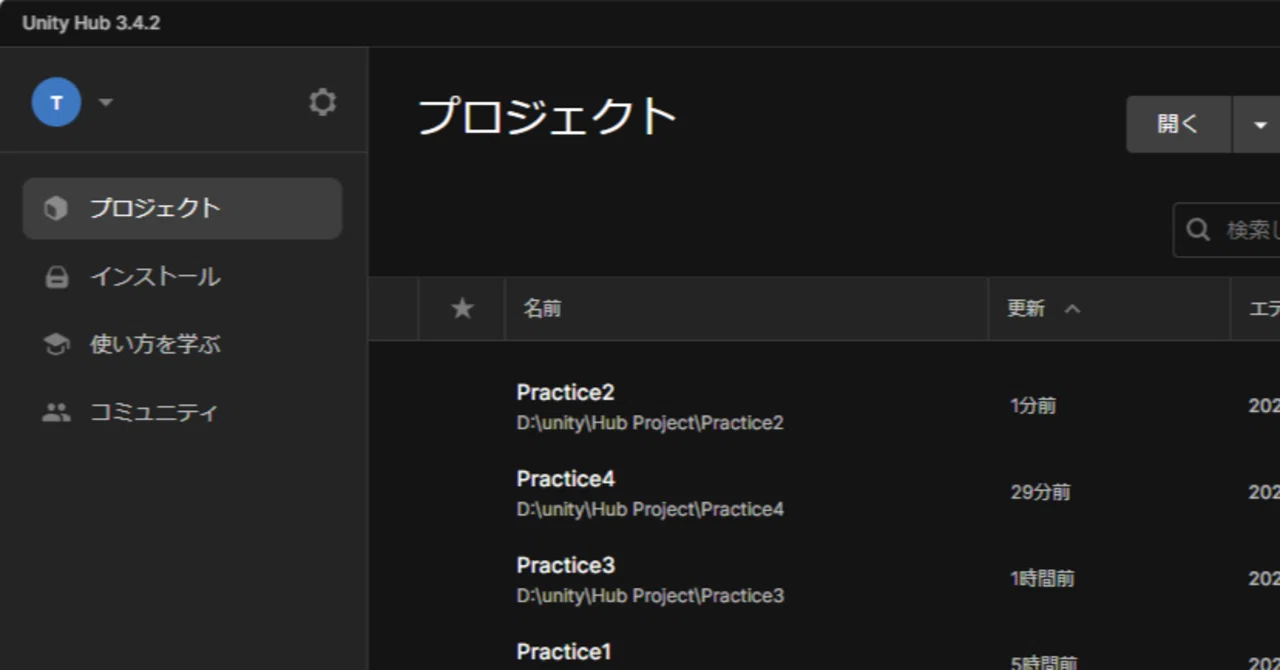This screenshot has height=670, width=1280.
Task: Click the path D:\unity\Hub Project\Practice3
Action: click(x=650, y=596)
